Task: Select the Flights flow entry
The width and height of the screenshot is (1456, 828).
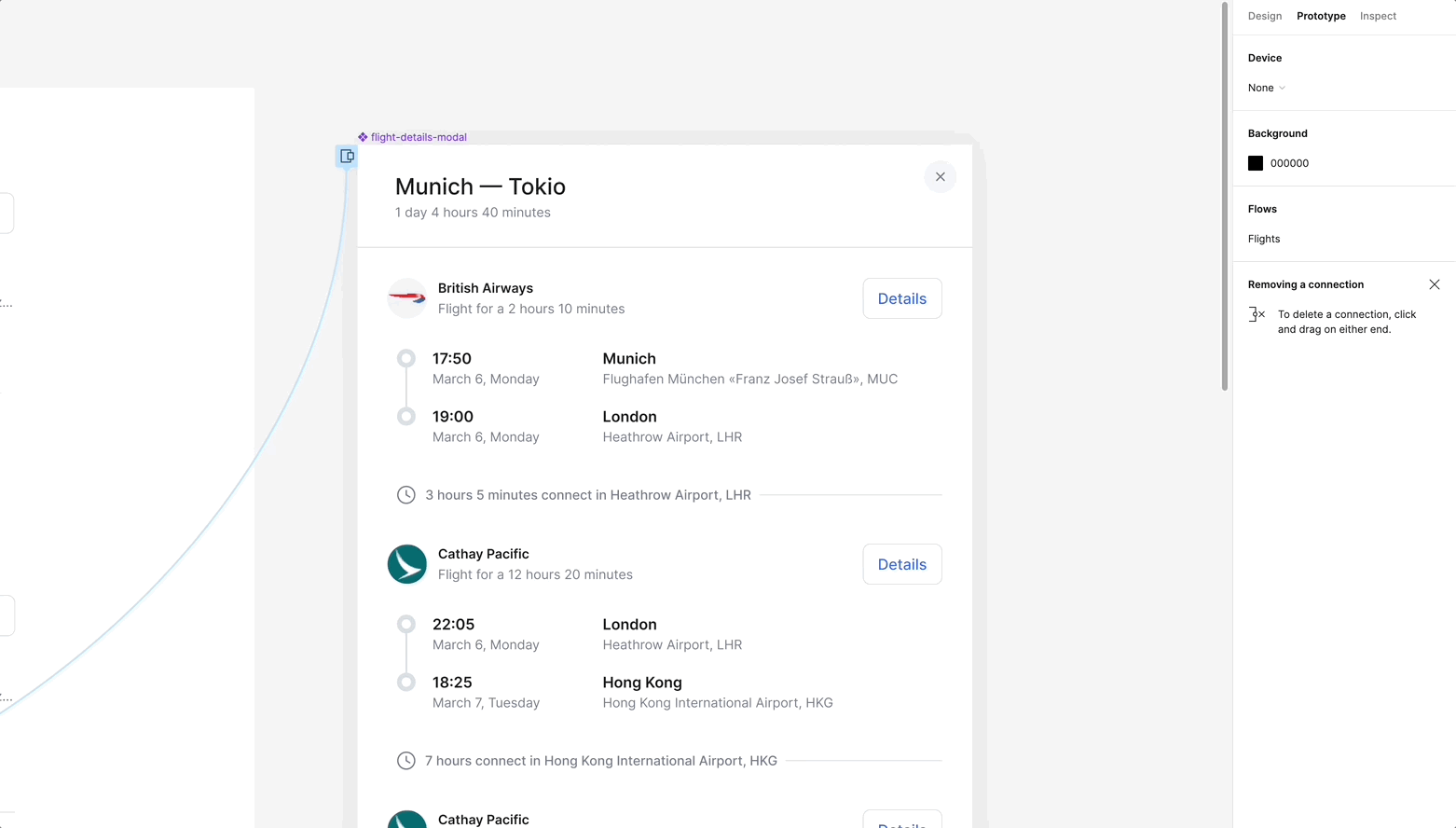Action: pos(1264,239)
